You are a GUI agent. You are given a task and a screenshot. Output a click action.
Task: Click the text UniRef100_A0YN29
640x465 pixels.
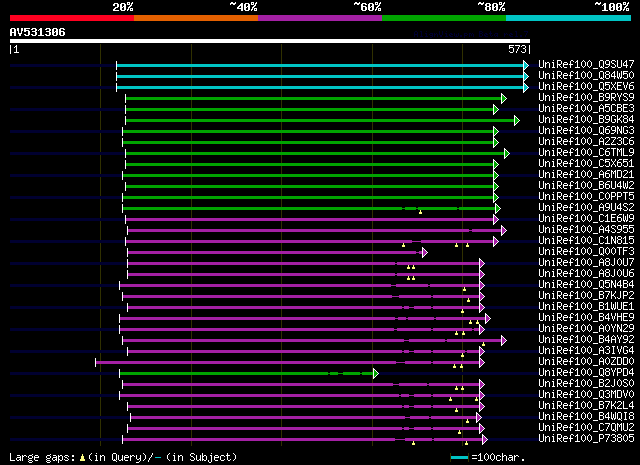586,329
